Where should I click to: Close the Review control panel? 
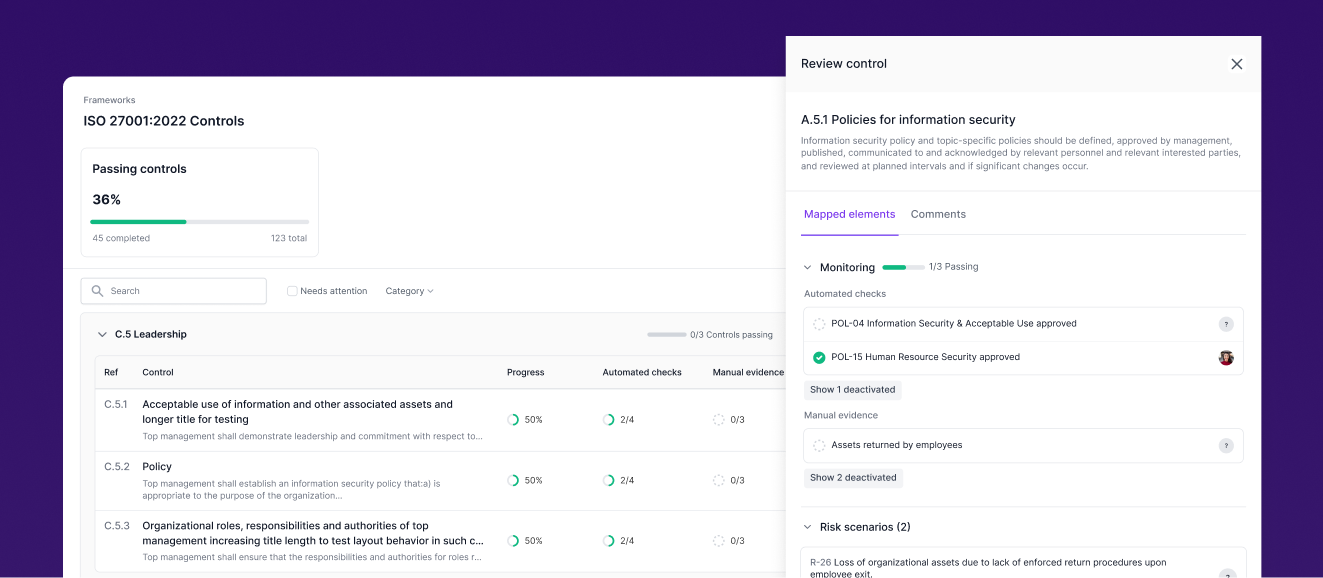tap(1236, 64)
